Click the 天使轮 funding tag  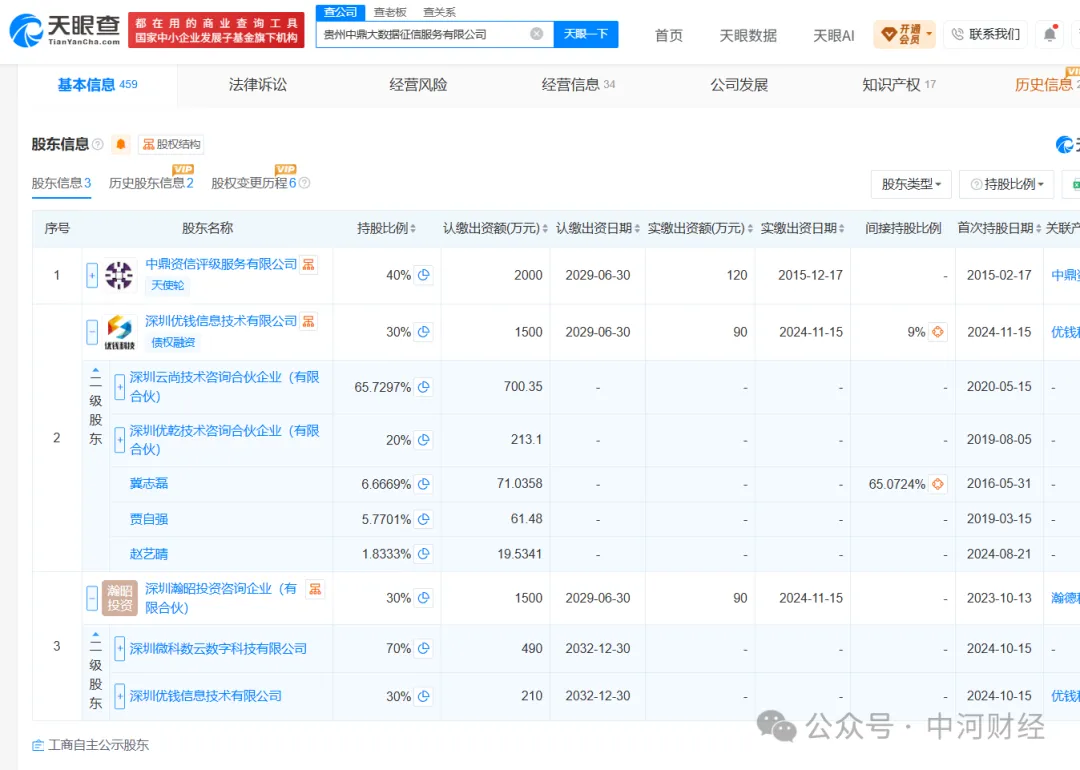click(x=167, y=285)
